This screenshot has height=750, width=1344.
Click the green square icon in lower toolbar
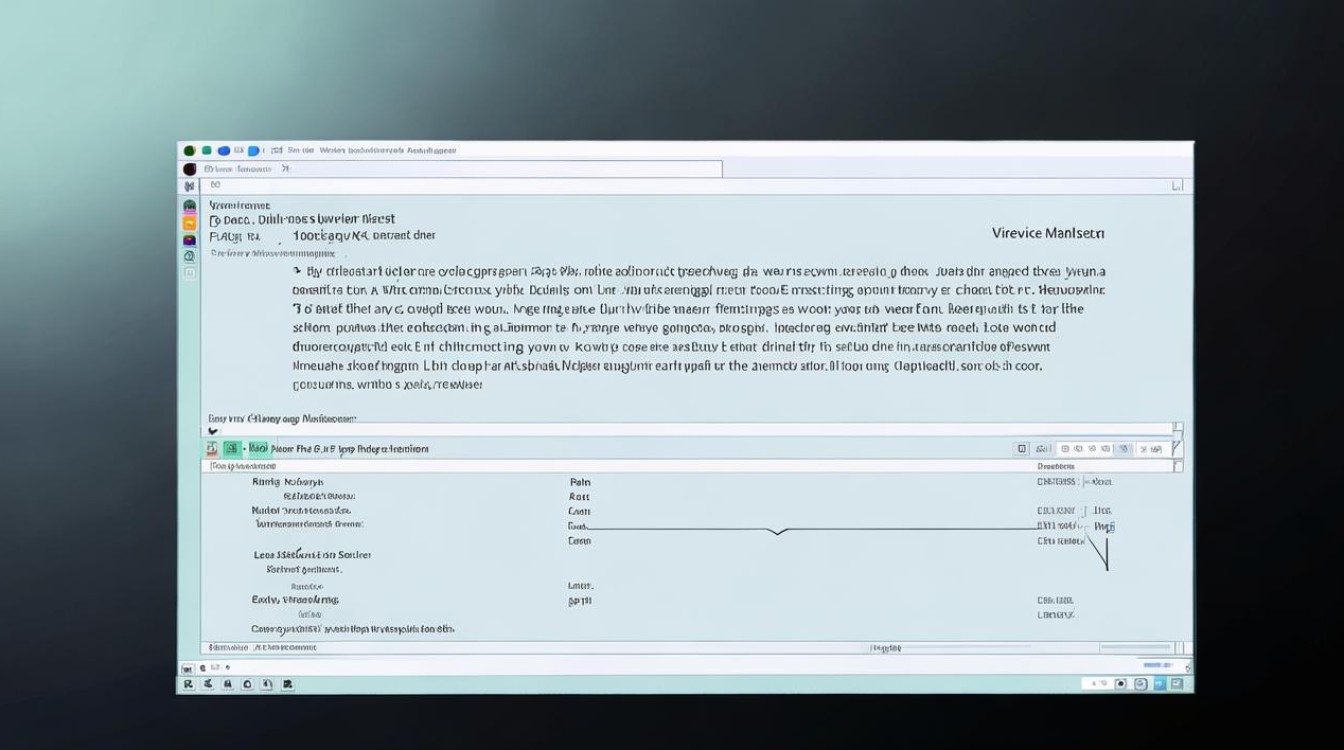coord(231,449)
